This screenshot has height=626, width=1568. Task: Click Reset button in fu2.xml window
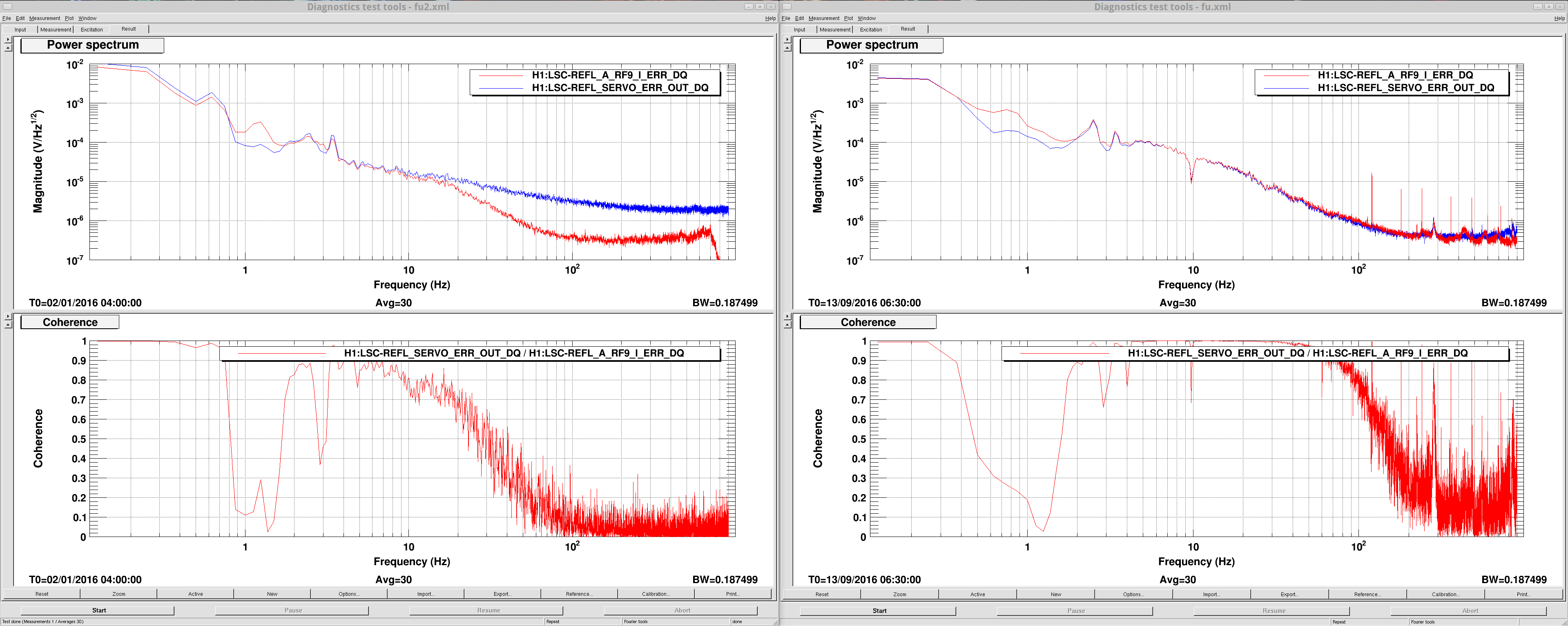[42, 594]
